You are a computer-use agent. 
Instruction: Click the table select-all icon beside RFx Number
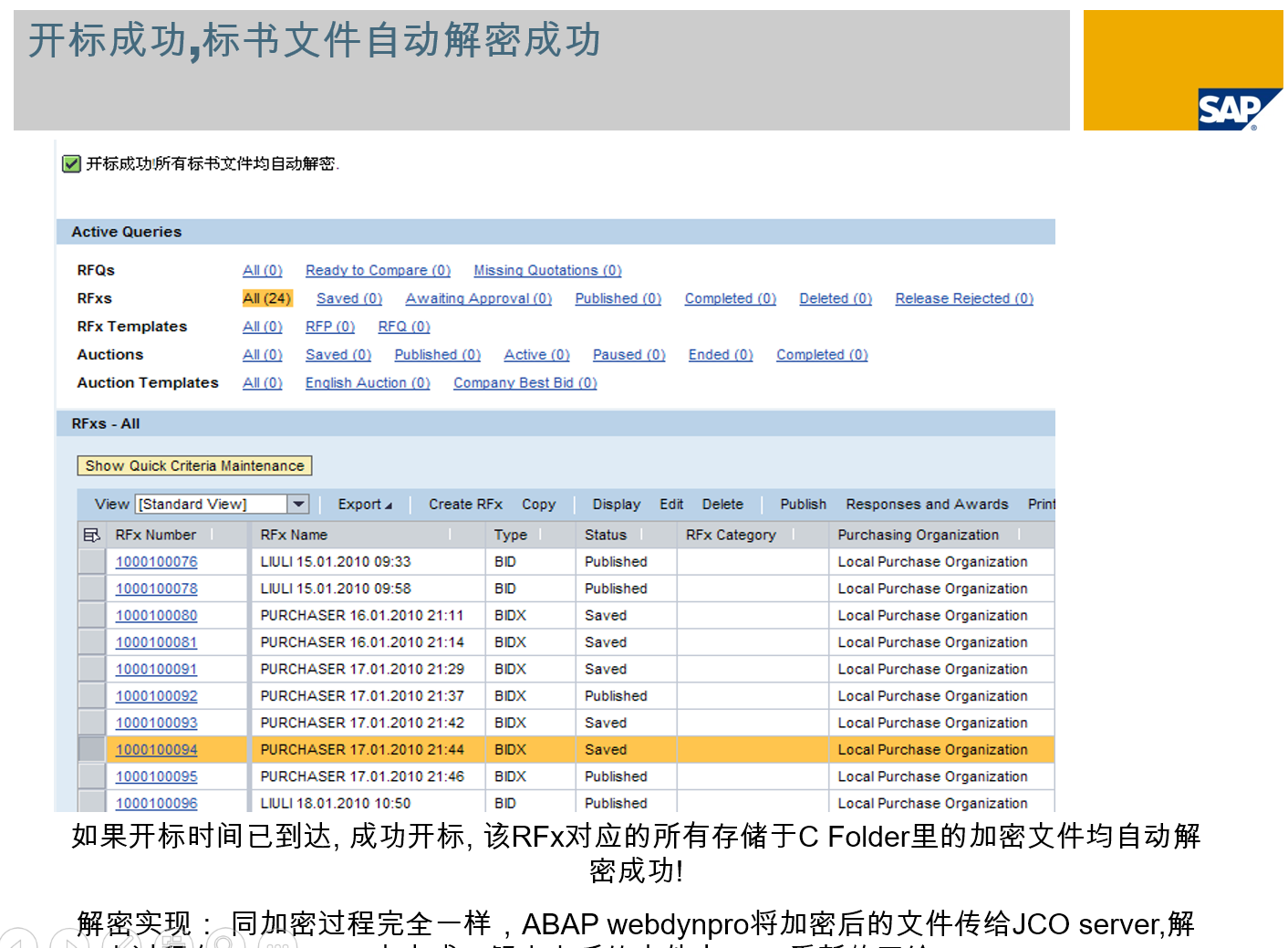pos(91,535)
